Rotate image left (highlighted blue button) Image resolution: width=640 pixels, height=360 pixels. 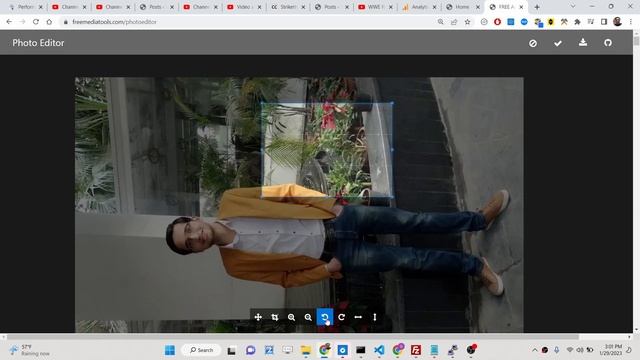pyautogui.click(x=325, y=317)
